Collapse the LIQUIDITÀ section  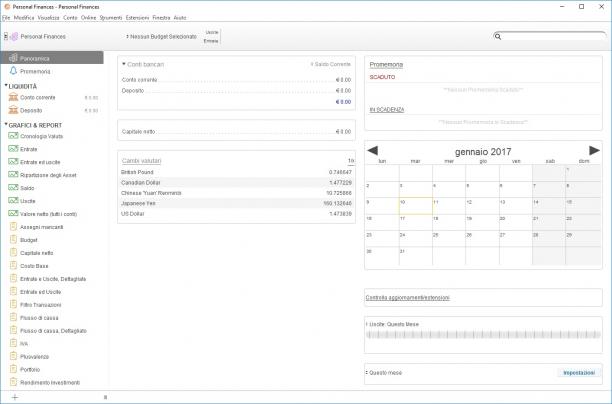point(6,85)
